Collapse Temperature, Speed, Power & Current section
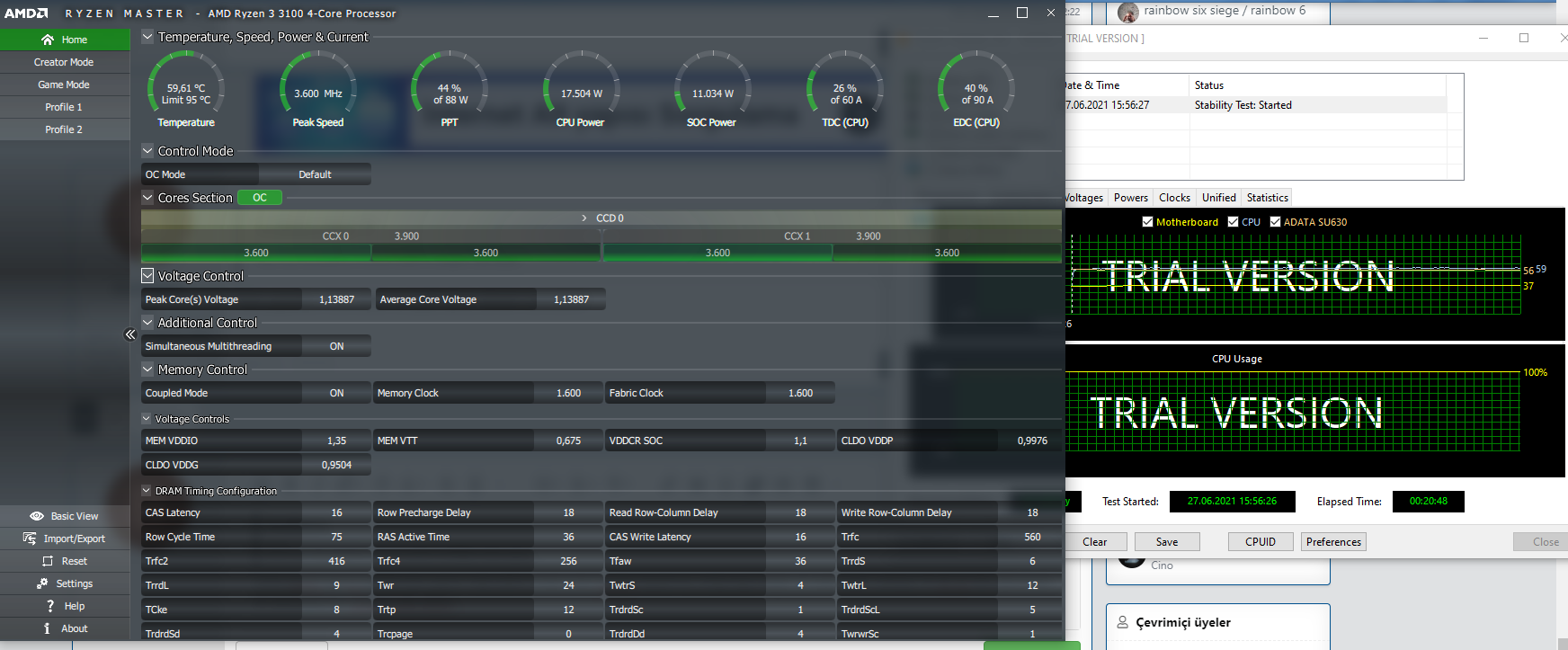Viewport: 1568px width, 650px height. (148, 37)
